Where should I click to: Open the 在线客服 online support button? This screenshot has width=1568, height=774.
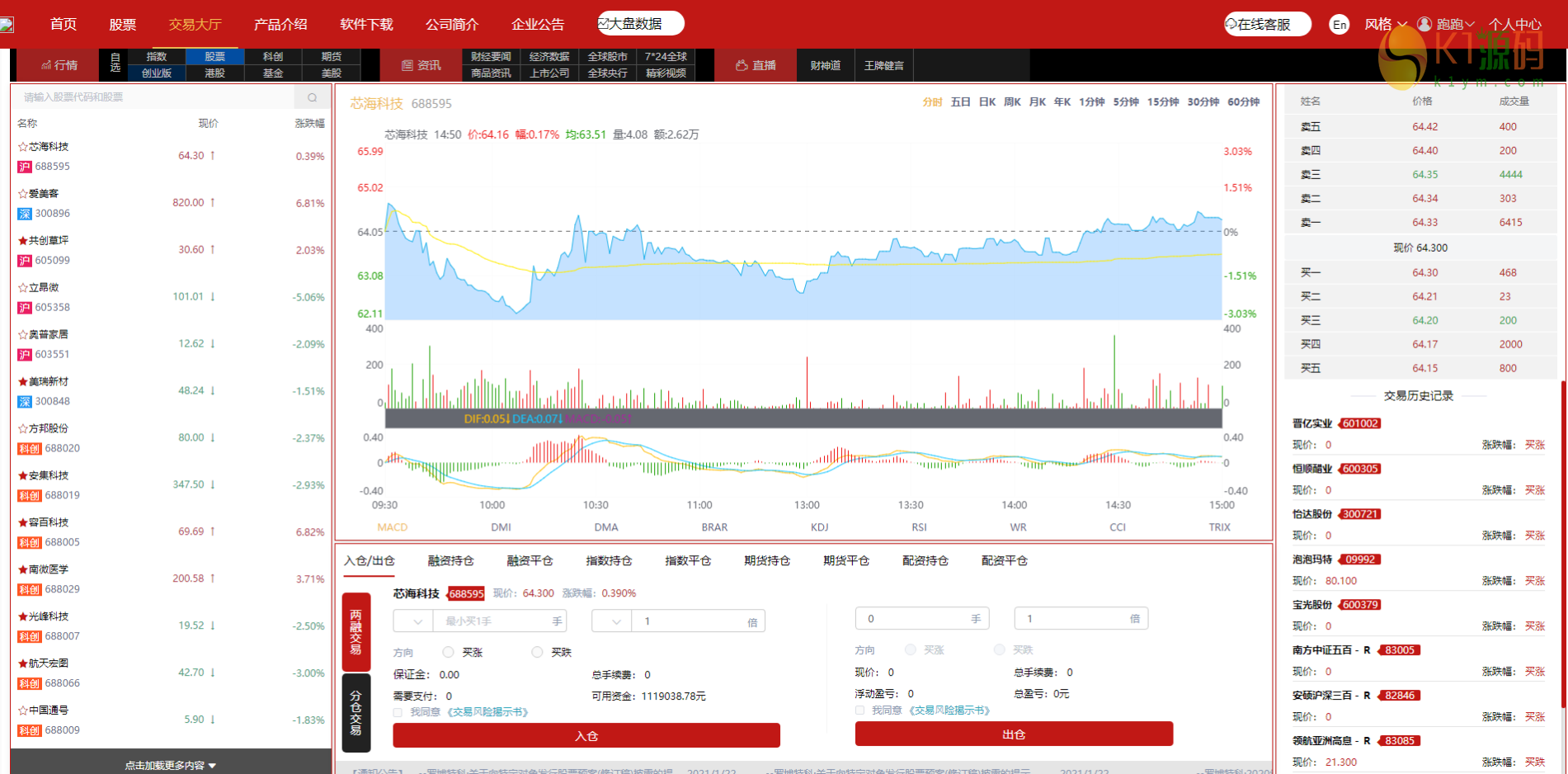pos(1267,25)
